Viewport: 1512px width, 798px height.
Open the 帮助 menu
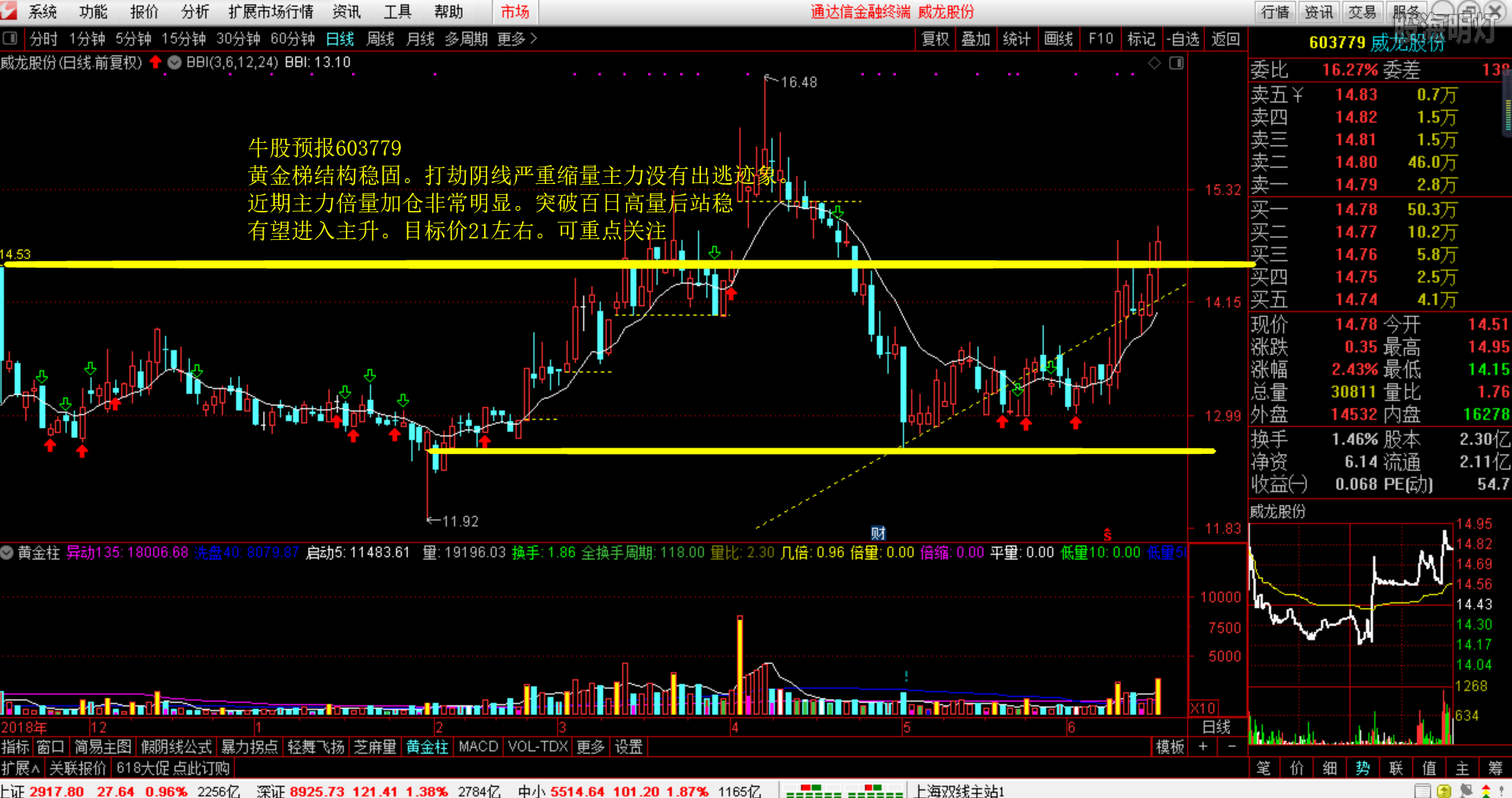(x=448, y=12)
